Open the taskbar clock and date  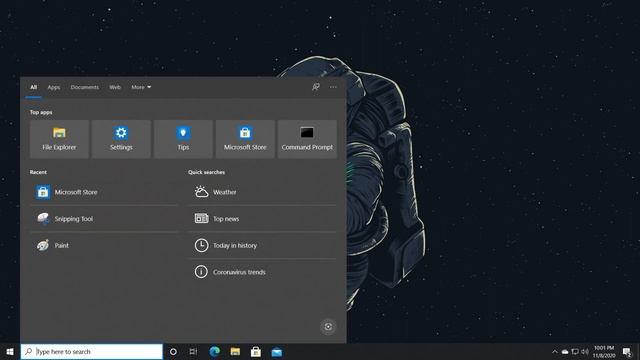604,351
